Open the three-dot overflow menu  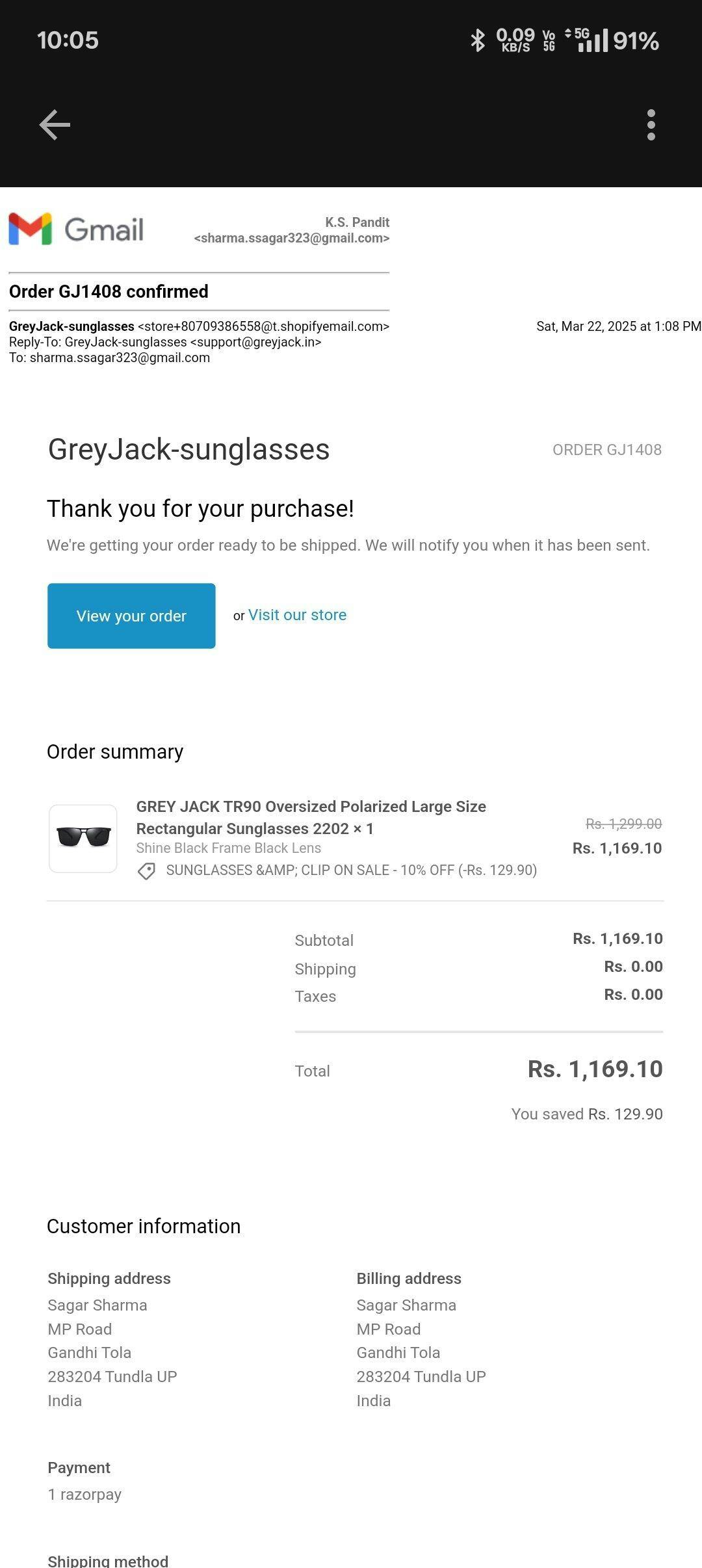click(651, 125)
